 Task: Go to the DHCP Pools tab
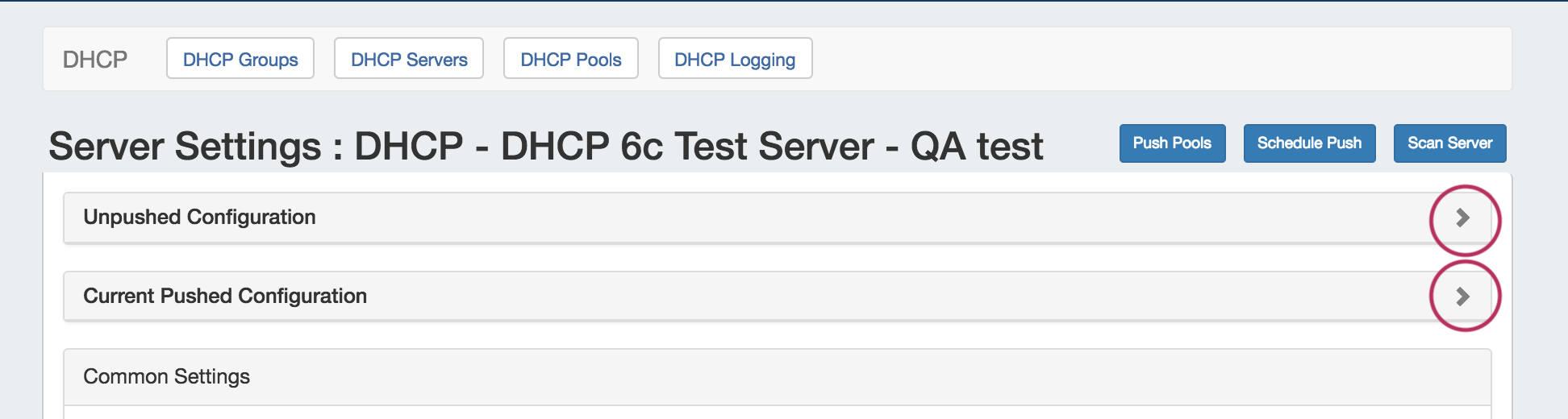point(571,59)
